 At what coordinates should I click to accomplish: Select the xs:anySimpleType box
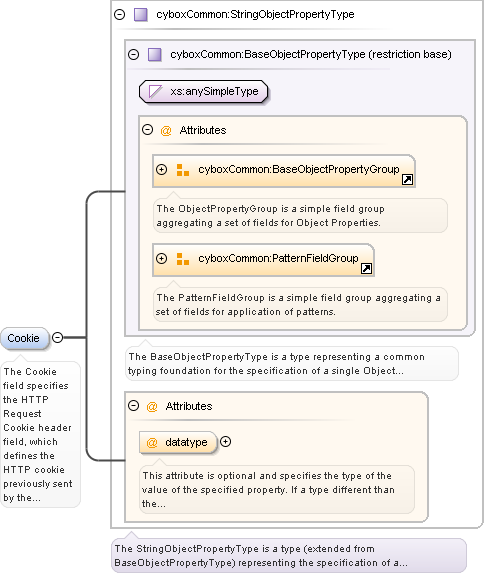(x=203, y=91)
